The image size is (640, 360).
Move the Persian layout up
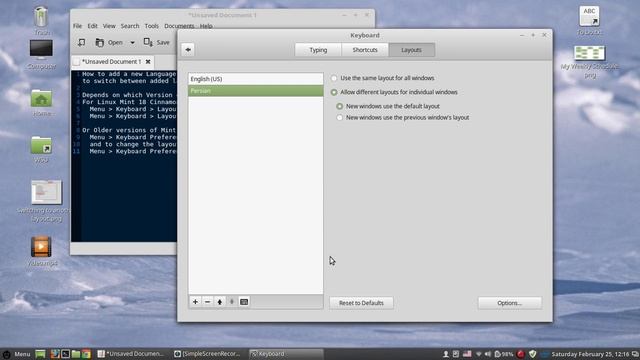[220, 302]
